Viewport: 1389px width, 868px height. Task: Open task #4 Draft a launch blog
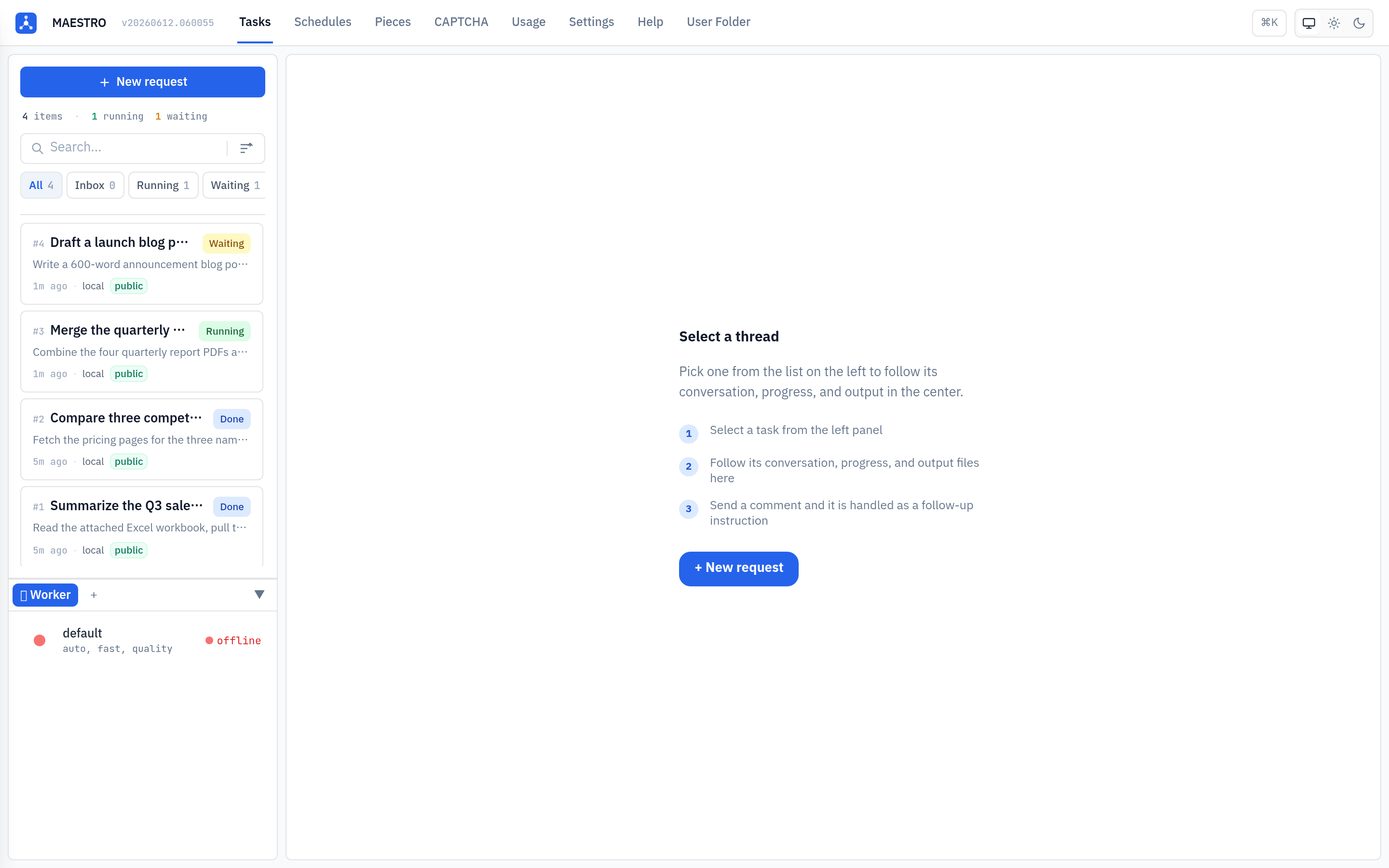coord(142,264)
